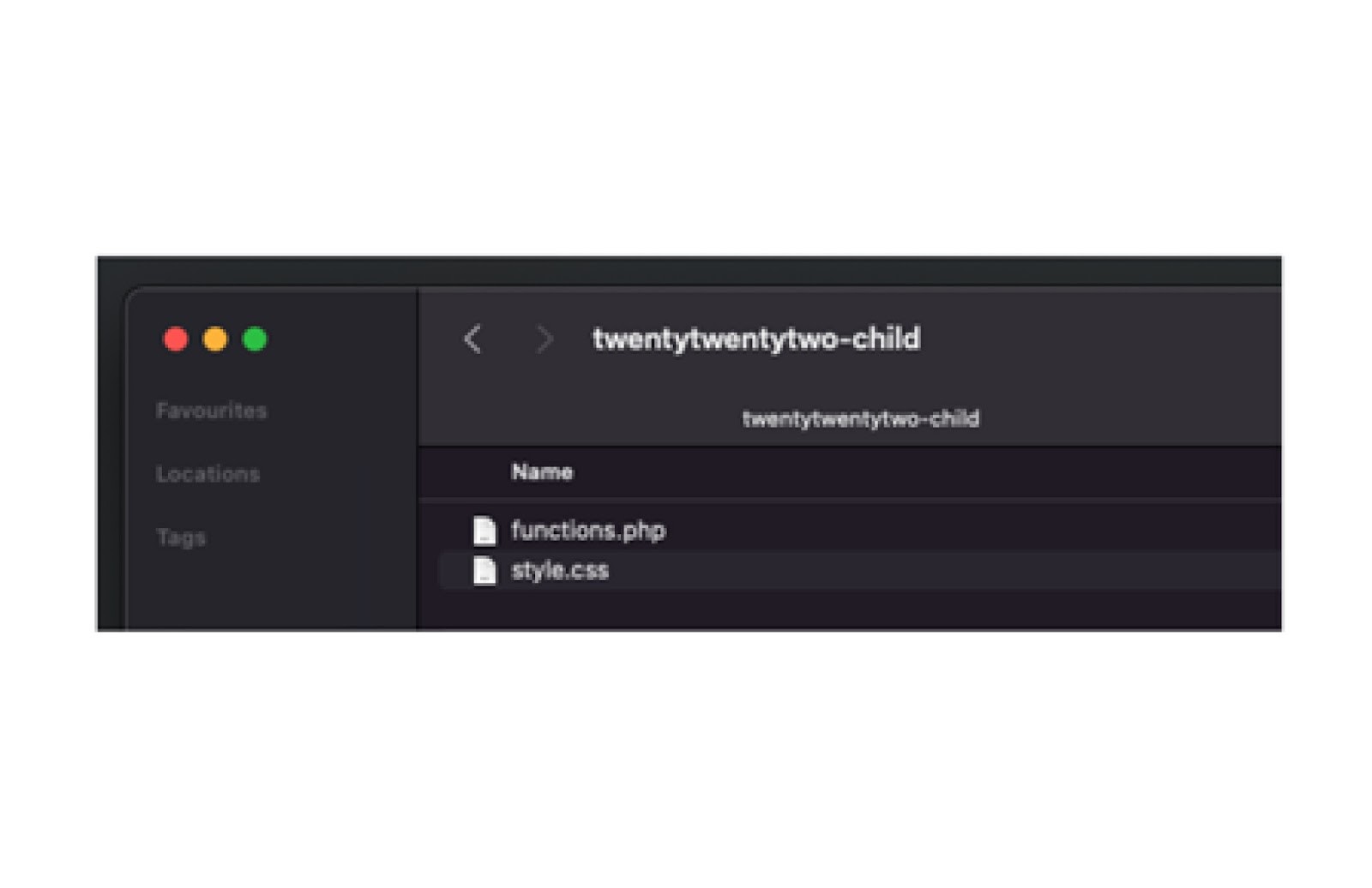This screenshot has height=888, width=1372.
Task: Go forward with the right chevron
Action: click(x=544, y=339)
